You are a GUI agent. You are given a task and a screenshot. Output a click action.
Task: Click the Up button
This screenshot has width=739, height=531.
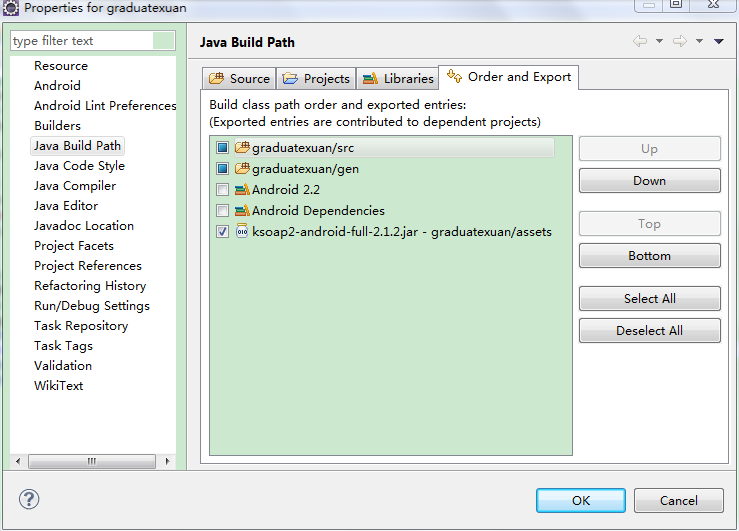[649, 149]
